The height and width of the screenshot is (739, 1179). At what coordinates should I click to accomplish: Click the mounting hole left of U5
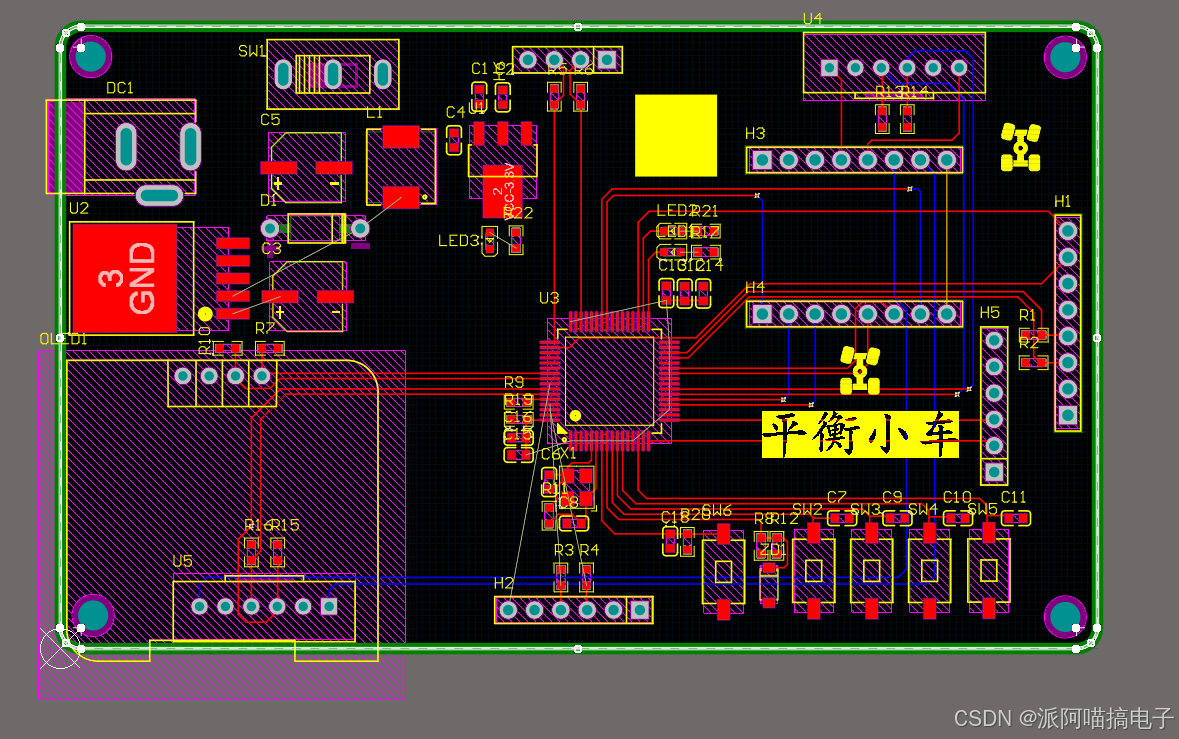(92, 615)
